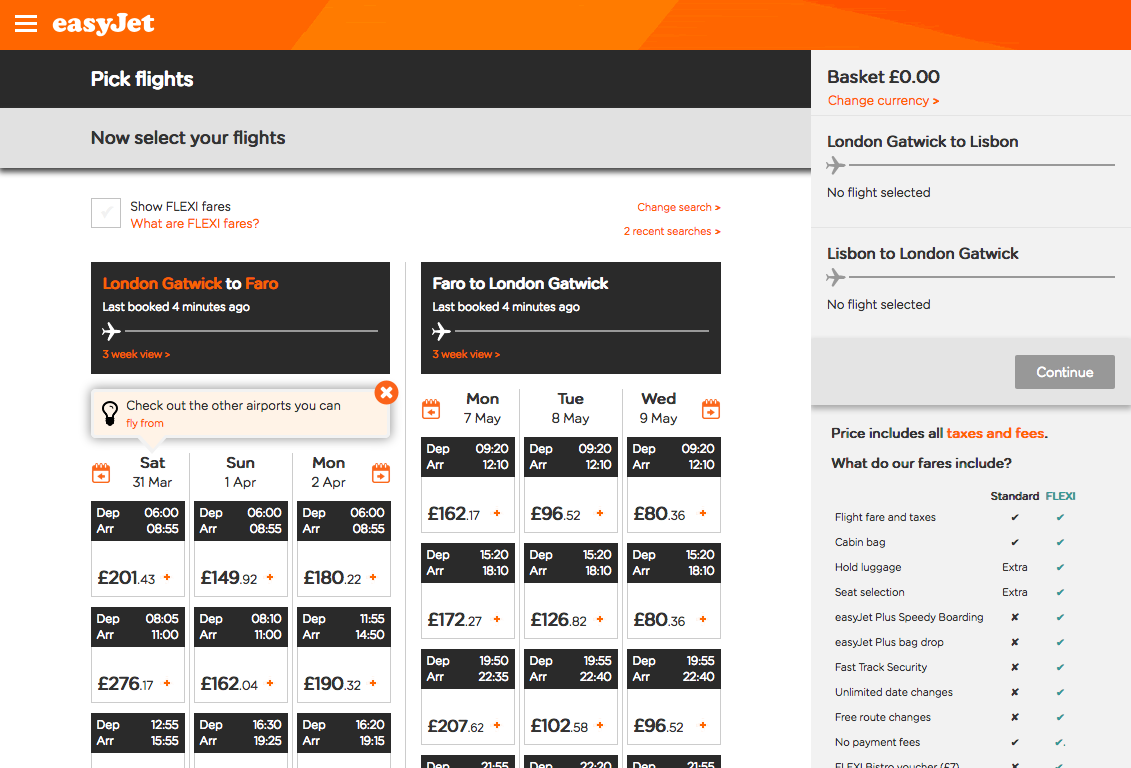The height and width of the screenshot is (768, 1131).
Task: Close the other airports tip popup
Action: [386, 392]
